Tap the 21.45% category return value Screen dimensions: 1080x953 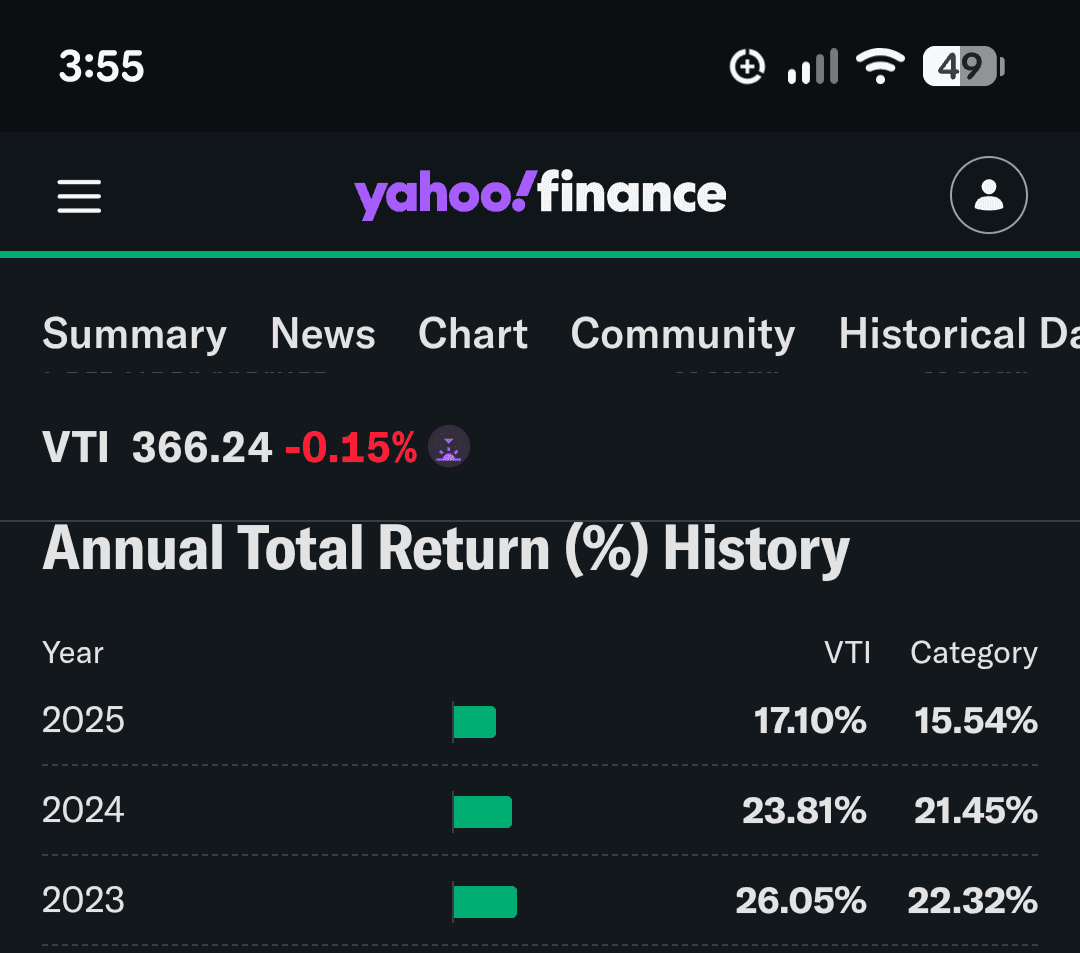click(976, 810)
